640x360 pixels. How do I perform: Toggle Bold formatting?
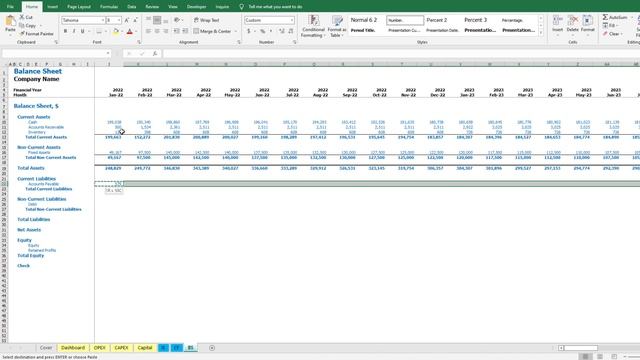tap(65, 31)
